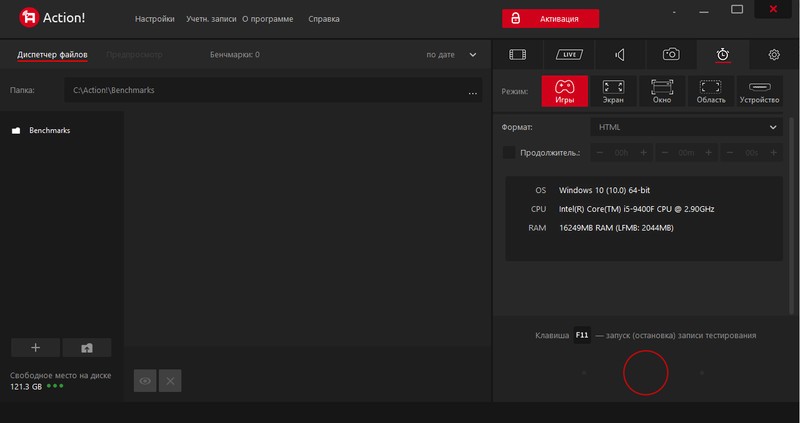This screenshot has height=423, width=800.
Task: Select the Игры (gamepad) recording mode
Action: click(x=565, y=91)
